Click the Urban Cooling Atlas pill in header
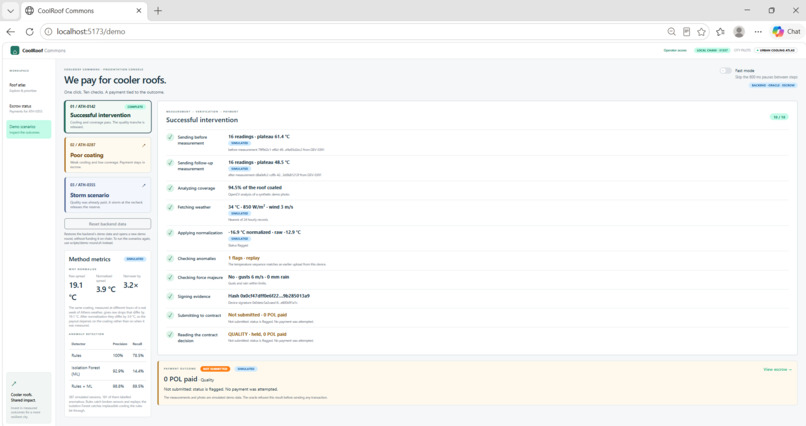Viewport: 806px width, 426px height. click(x=776, y=50)
